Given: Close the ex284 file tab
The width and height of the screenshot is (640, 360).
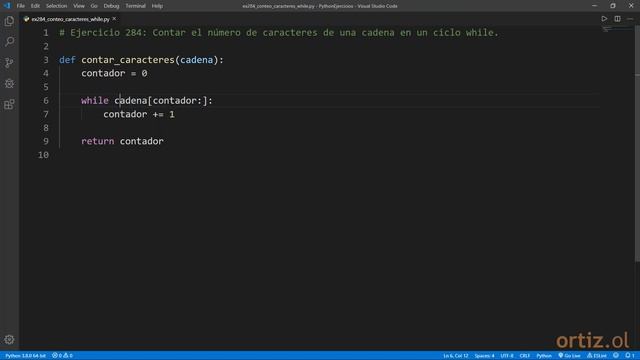Looking at the screenshot, I should [x=114, y=19].
